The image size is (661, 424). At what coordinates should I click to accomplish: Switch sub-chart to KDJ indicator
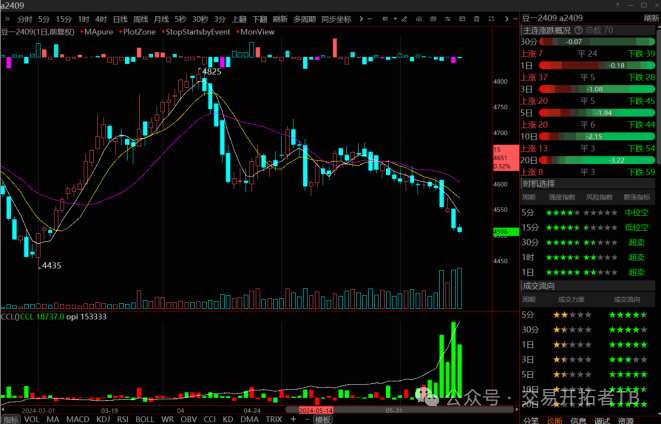pyautogui.click(x=103, y=419)
